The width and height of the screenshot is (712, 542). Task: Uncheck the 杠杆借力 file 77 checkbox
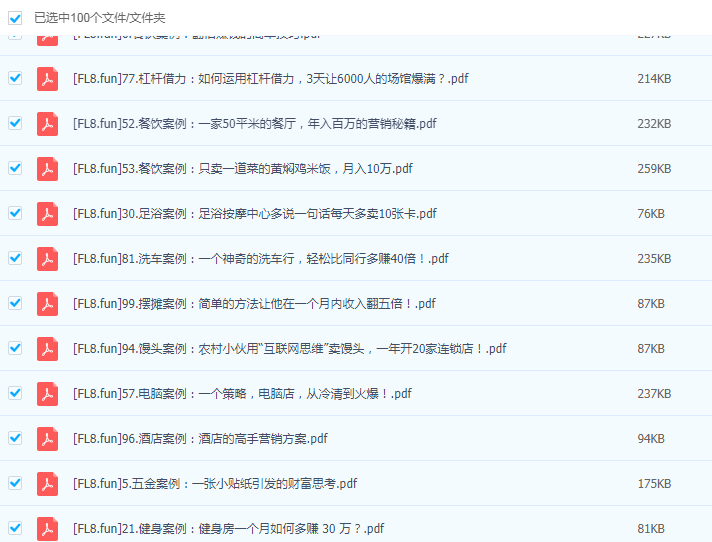click(15, 78)
